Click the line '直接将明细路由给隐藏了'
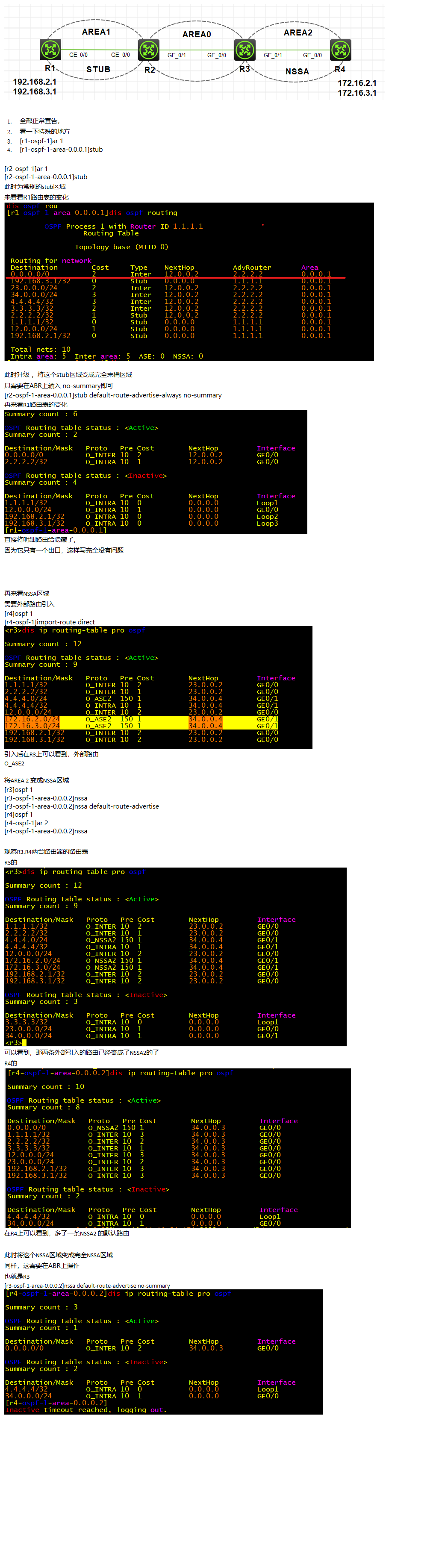Viewport: 439px width, 1568px height. click(40, 539)
